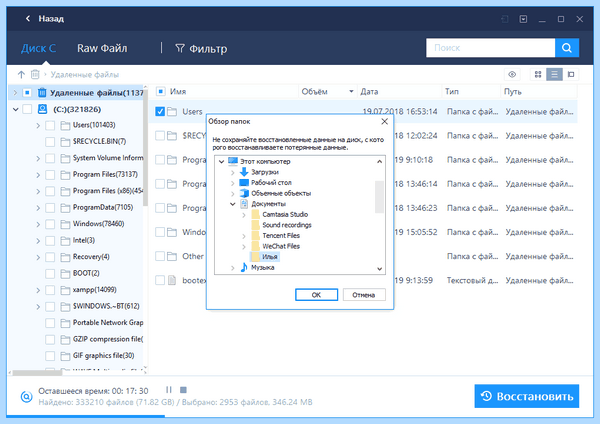
Task: Go up one folder level arrow
Action: click(21, 74)
